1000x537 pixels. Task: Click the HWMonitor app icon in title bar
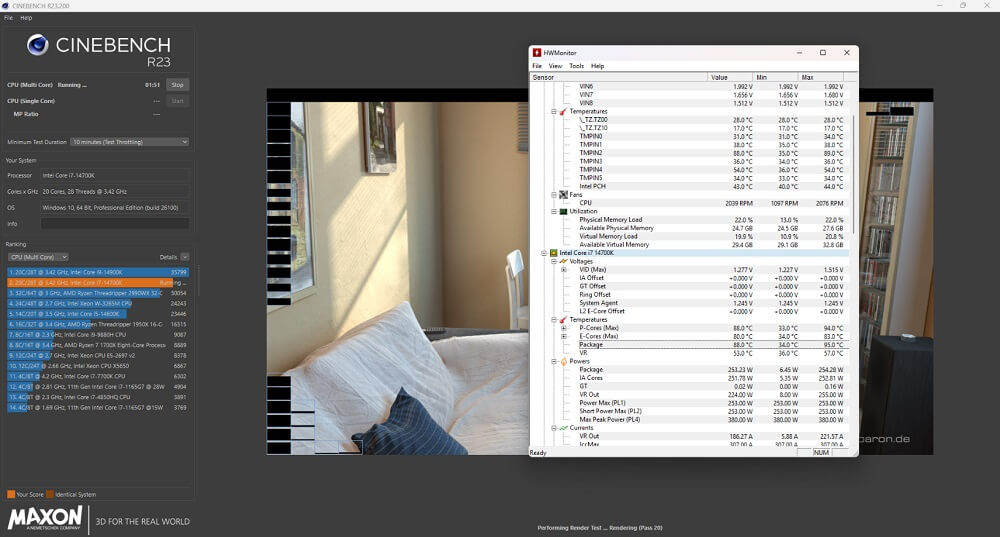tap(537, 53)
